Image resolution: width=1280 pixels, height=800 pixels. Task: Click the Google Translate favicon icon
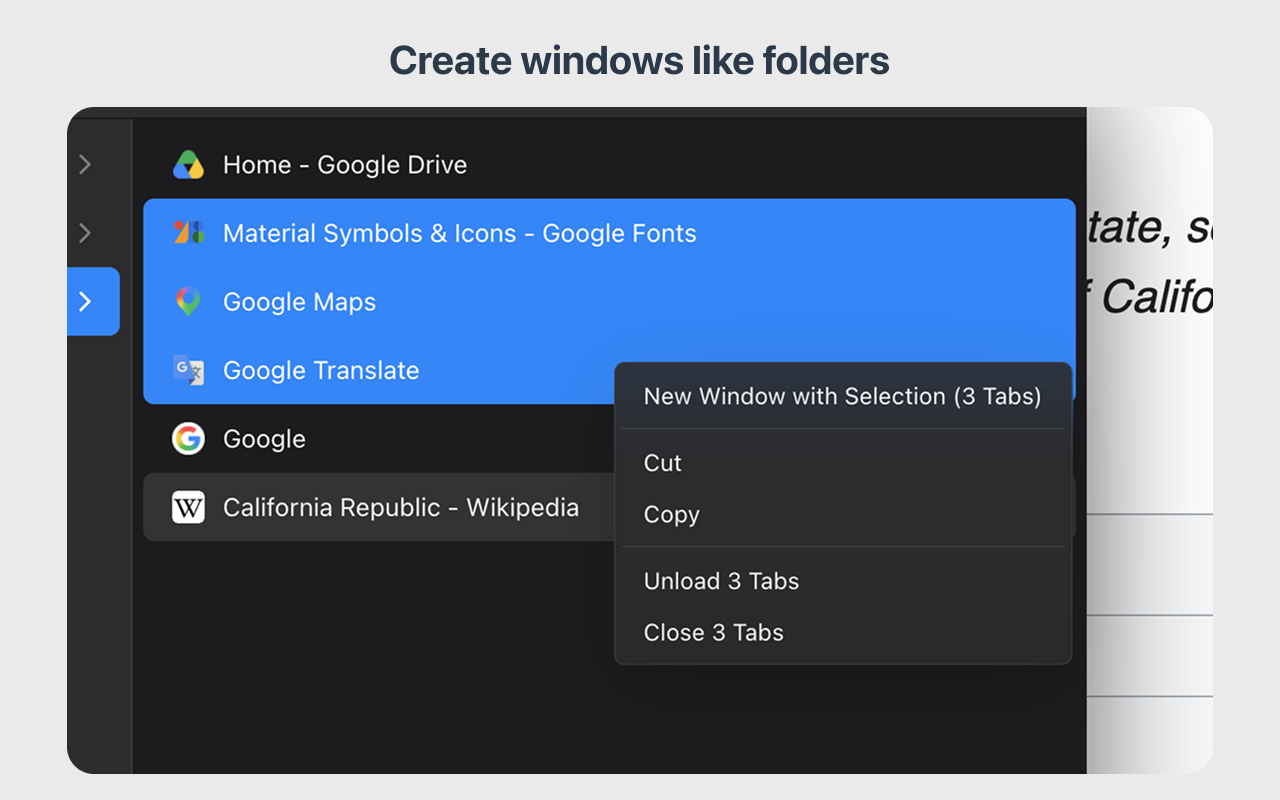[188, 370]
